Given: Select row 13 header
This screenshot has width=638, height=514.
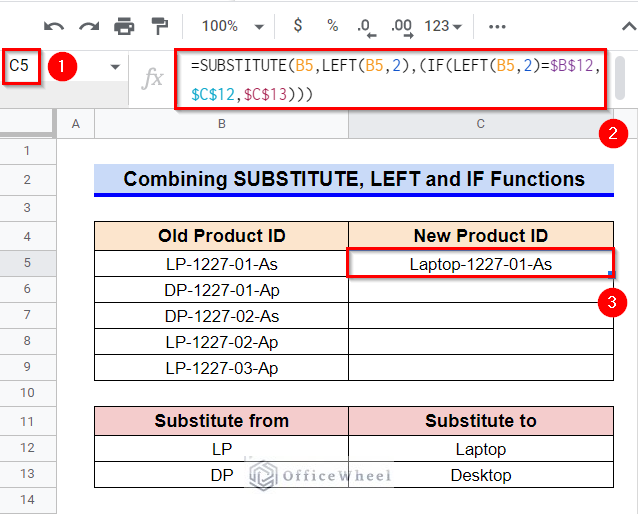Looking at the screenshot, I should click(27, 474).
